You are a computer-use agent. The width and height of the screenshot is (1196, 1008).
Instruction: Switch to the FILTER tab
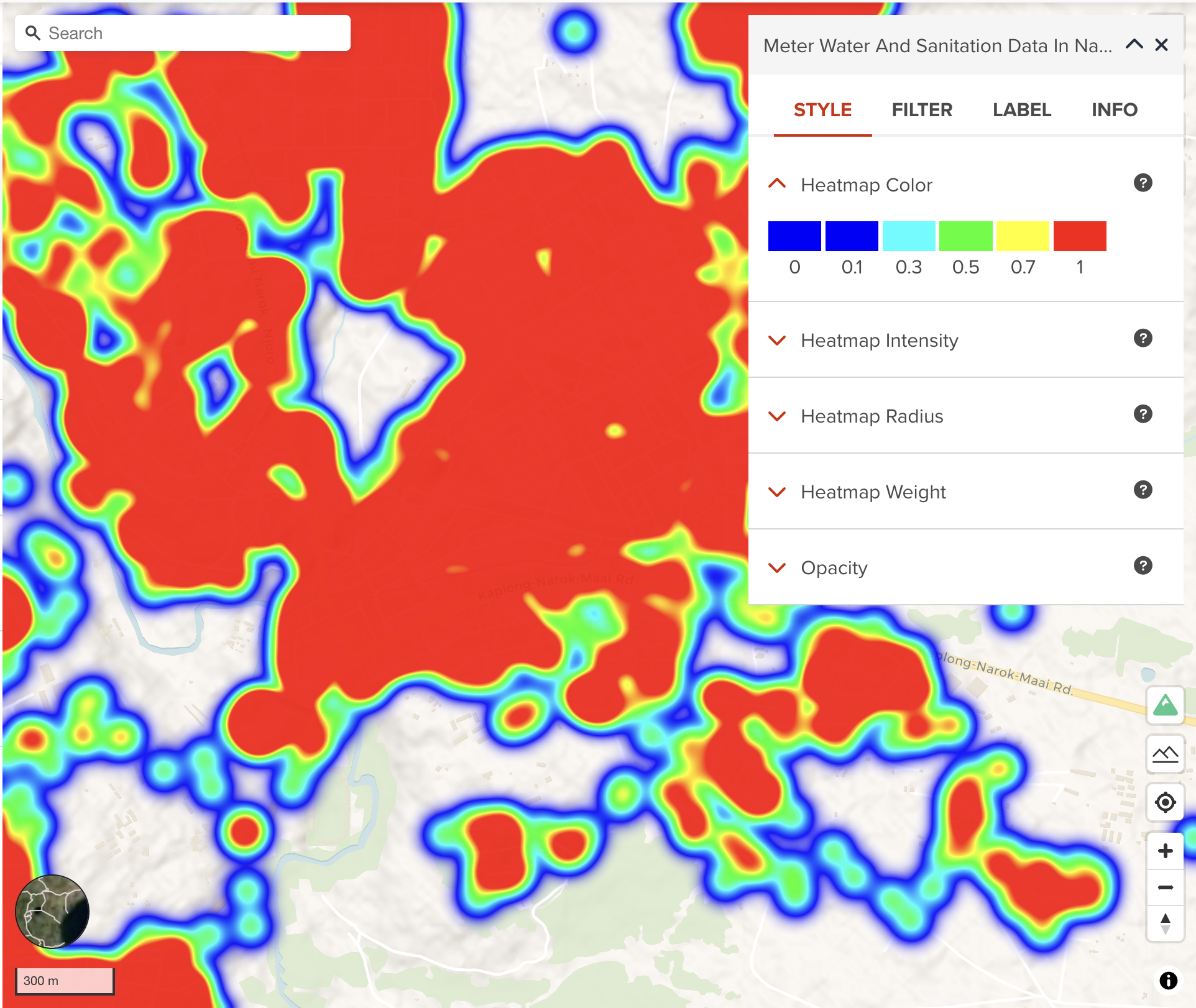921,110
